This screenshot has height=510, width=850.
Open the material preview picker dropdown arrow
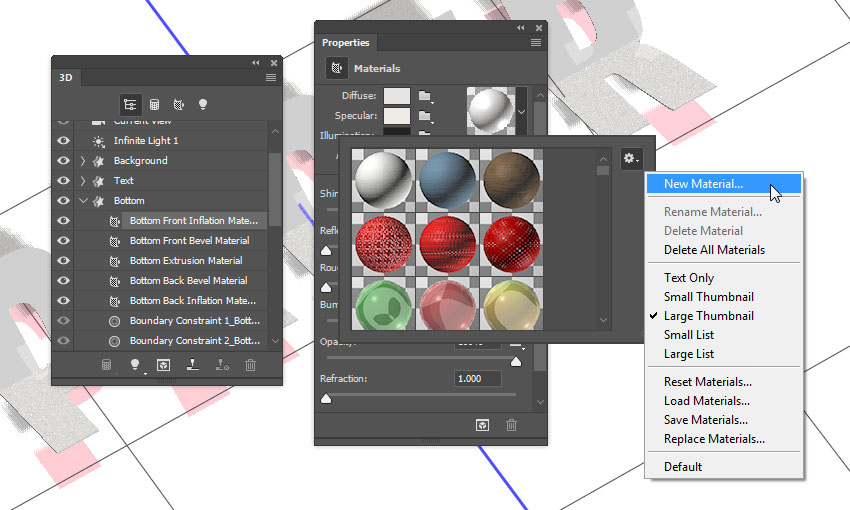[521, 112]
